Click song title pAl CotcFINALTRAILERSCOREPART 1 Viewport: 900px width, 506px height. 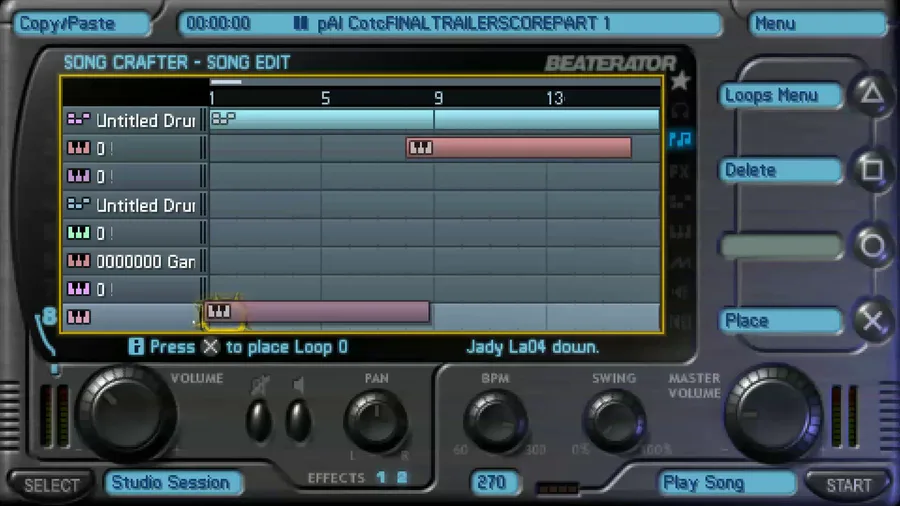[x=464, y=24]
